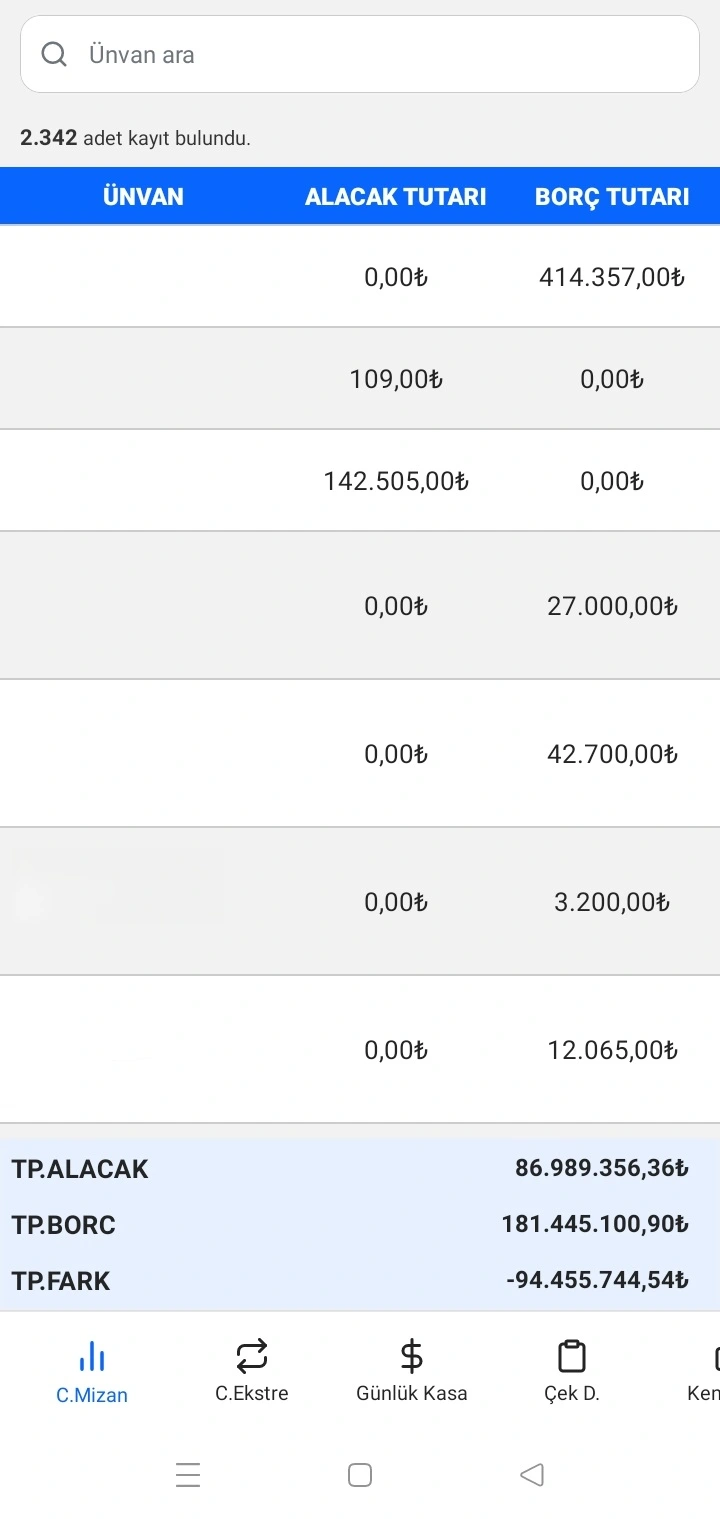Open C.Ekstre repeat arrows icon
Viewport: 720px width, 1519px height.
coord(252,1356)
